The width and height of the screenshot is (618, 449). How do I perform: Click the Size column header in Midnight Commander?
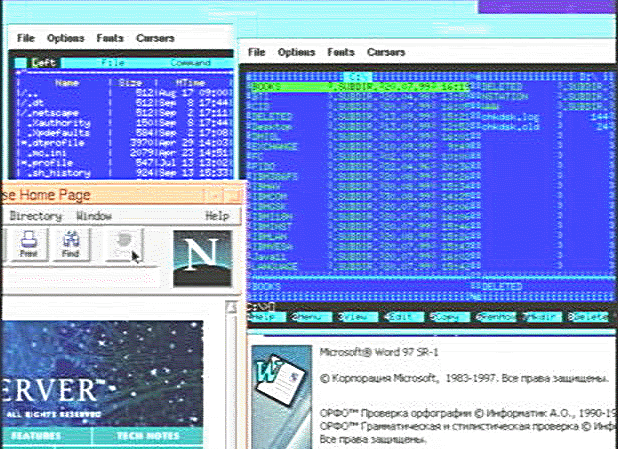(130, 83)
